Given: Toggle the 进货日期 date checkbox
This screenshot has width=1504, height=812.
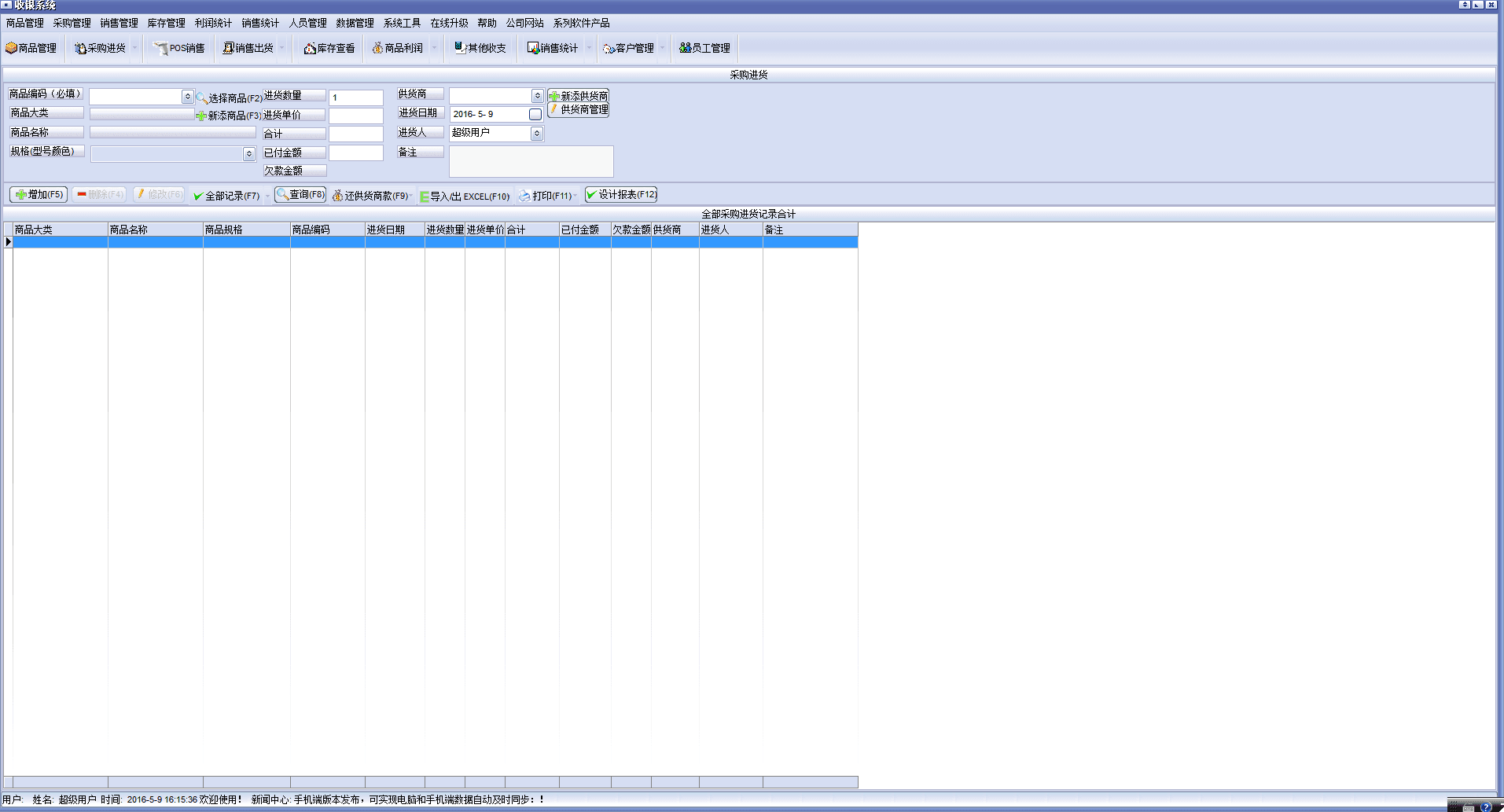Looking at the screenshot, I should (x=535, y=115).
